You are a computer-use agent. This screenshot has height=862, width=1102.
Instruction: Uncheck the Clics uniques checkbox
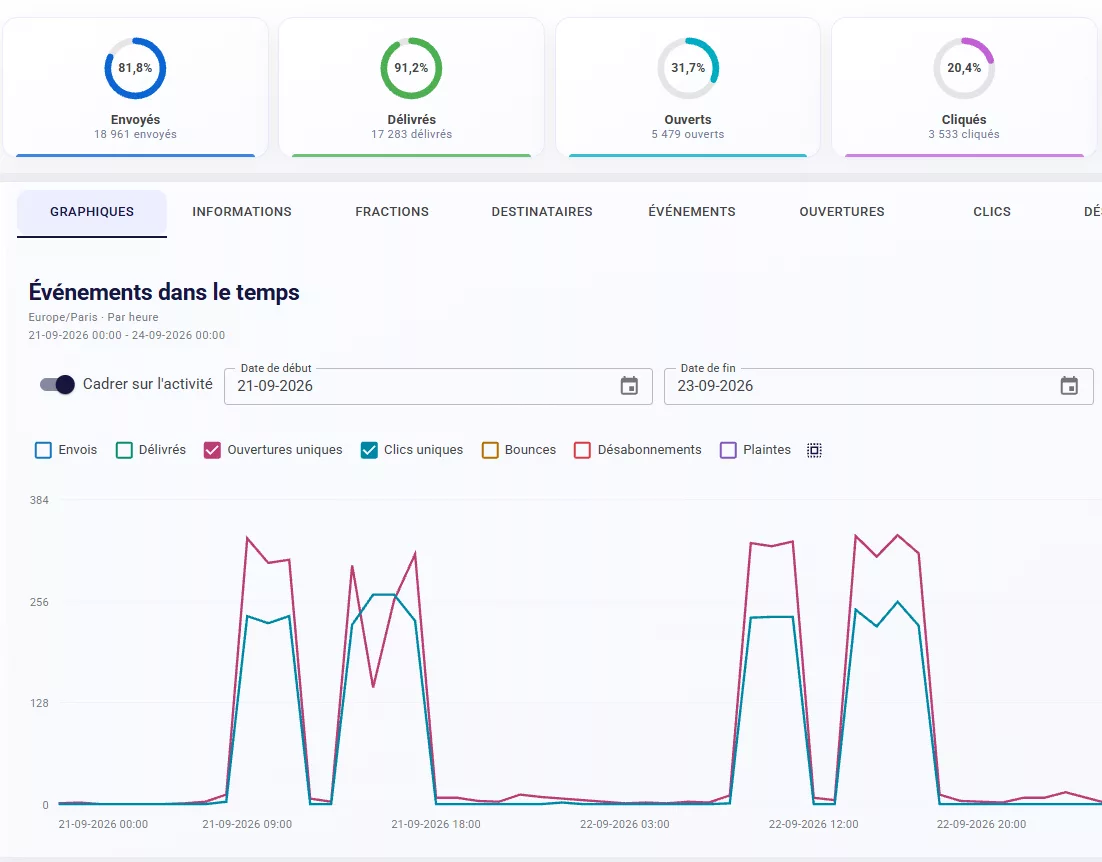click(x=369, y=450)
